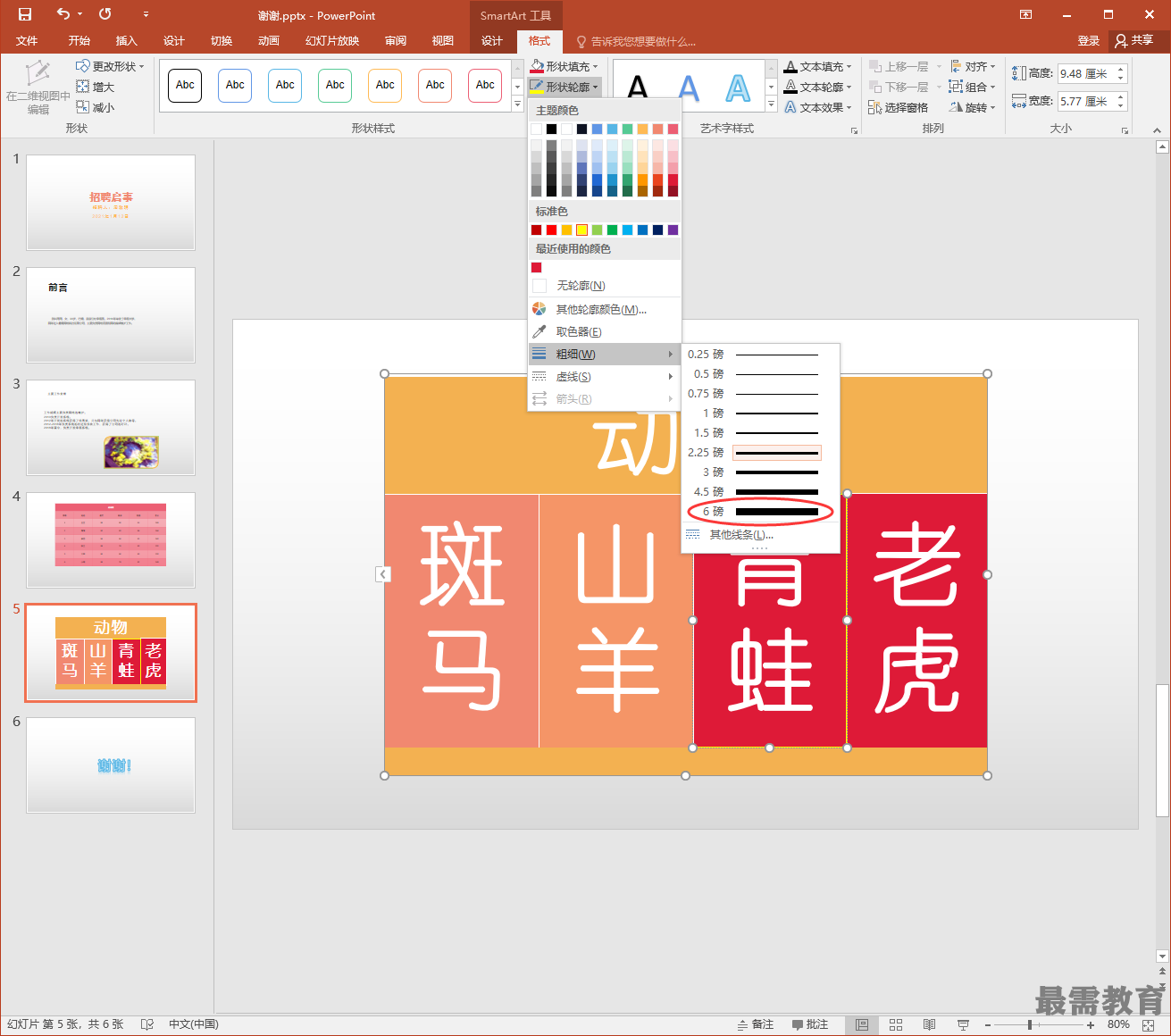Expand the 虚线 dashes submenu
This screenshot has height=1036, width=1171.
pyautogui.click(x=604, y=377)
